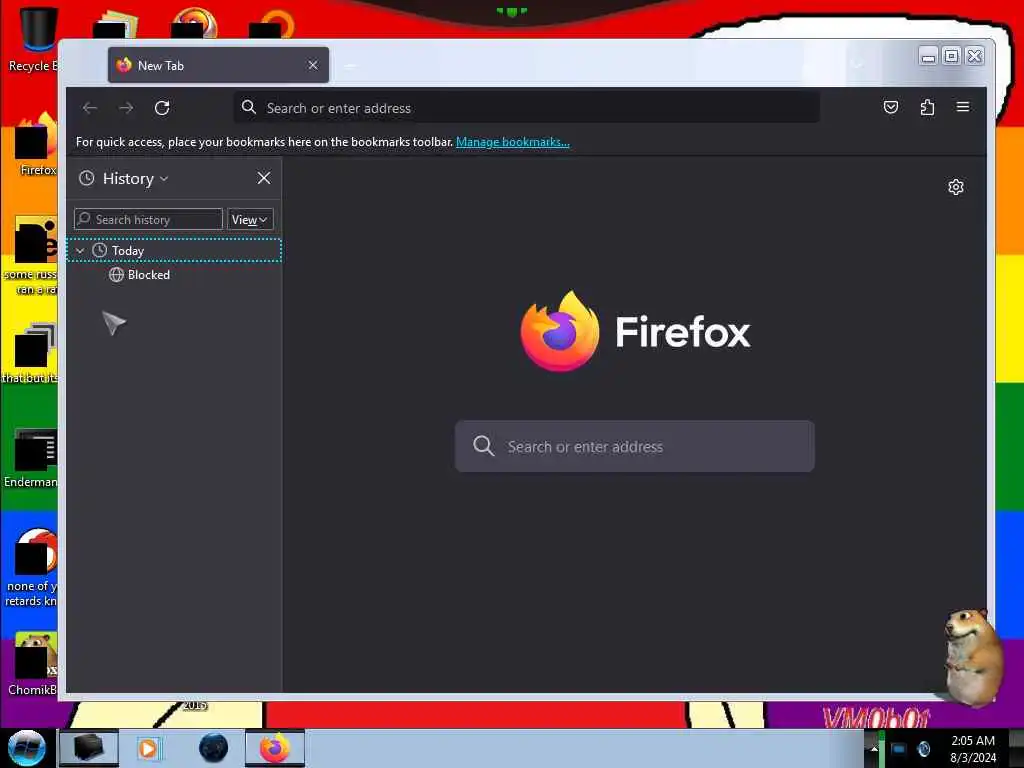1024x768 pixels.
Task: Open the taskbar clock showing 2:05 AM
Action: click(973, 749)
